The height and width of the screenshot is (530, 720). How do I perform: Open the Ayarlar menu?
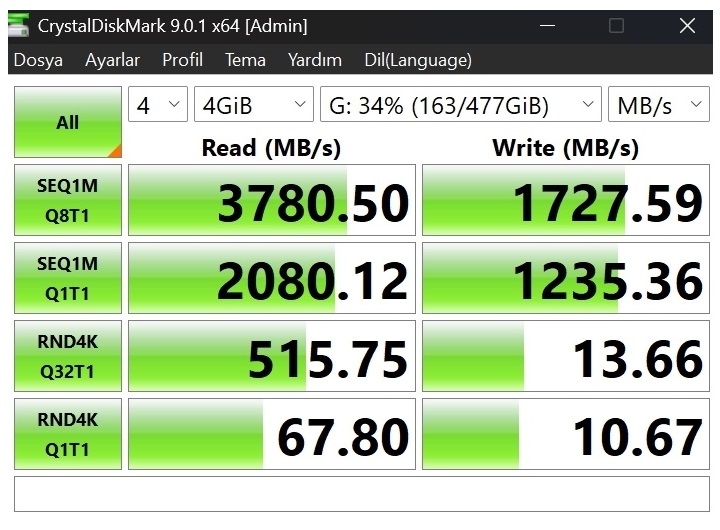tap(112, 60)
